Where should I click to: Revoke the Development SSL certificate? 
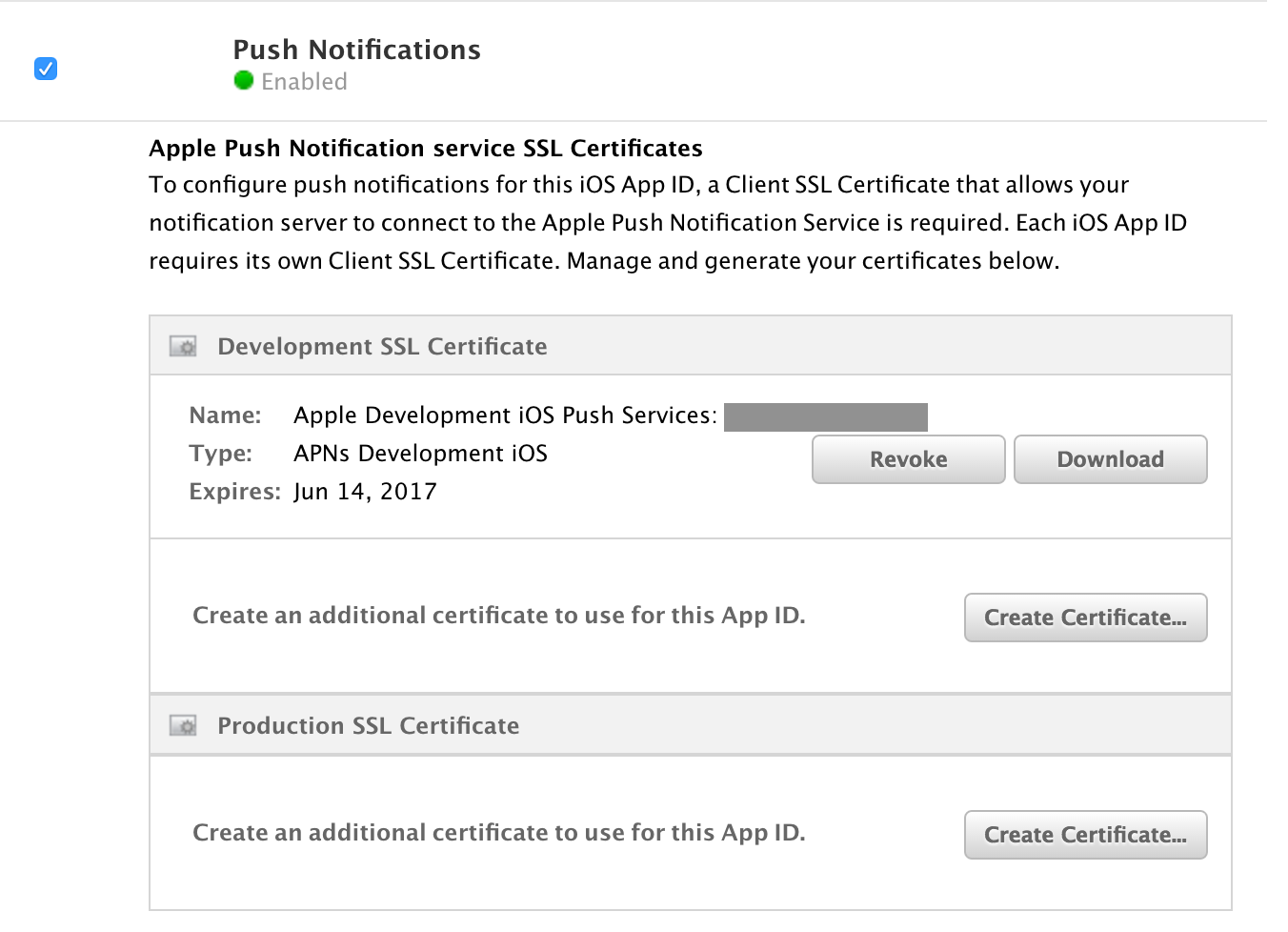tap(908, 459)
